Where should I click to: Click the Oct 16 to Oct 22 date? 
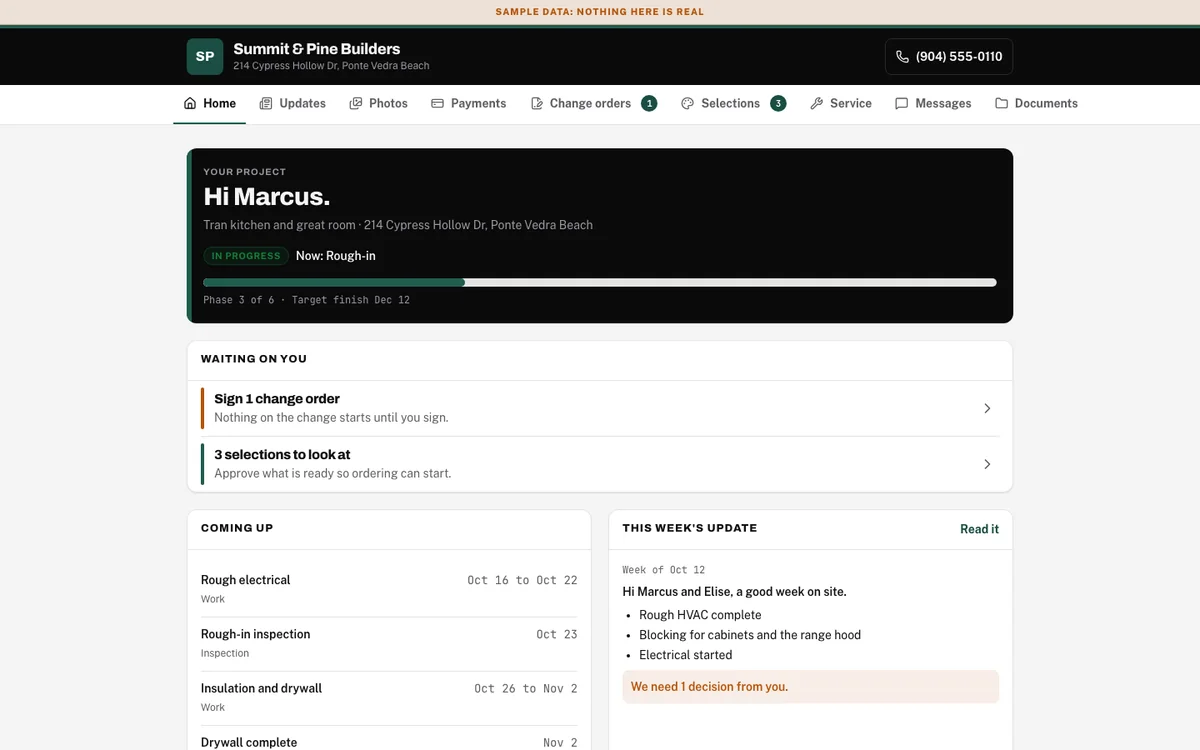tap(522, 580)
